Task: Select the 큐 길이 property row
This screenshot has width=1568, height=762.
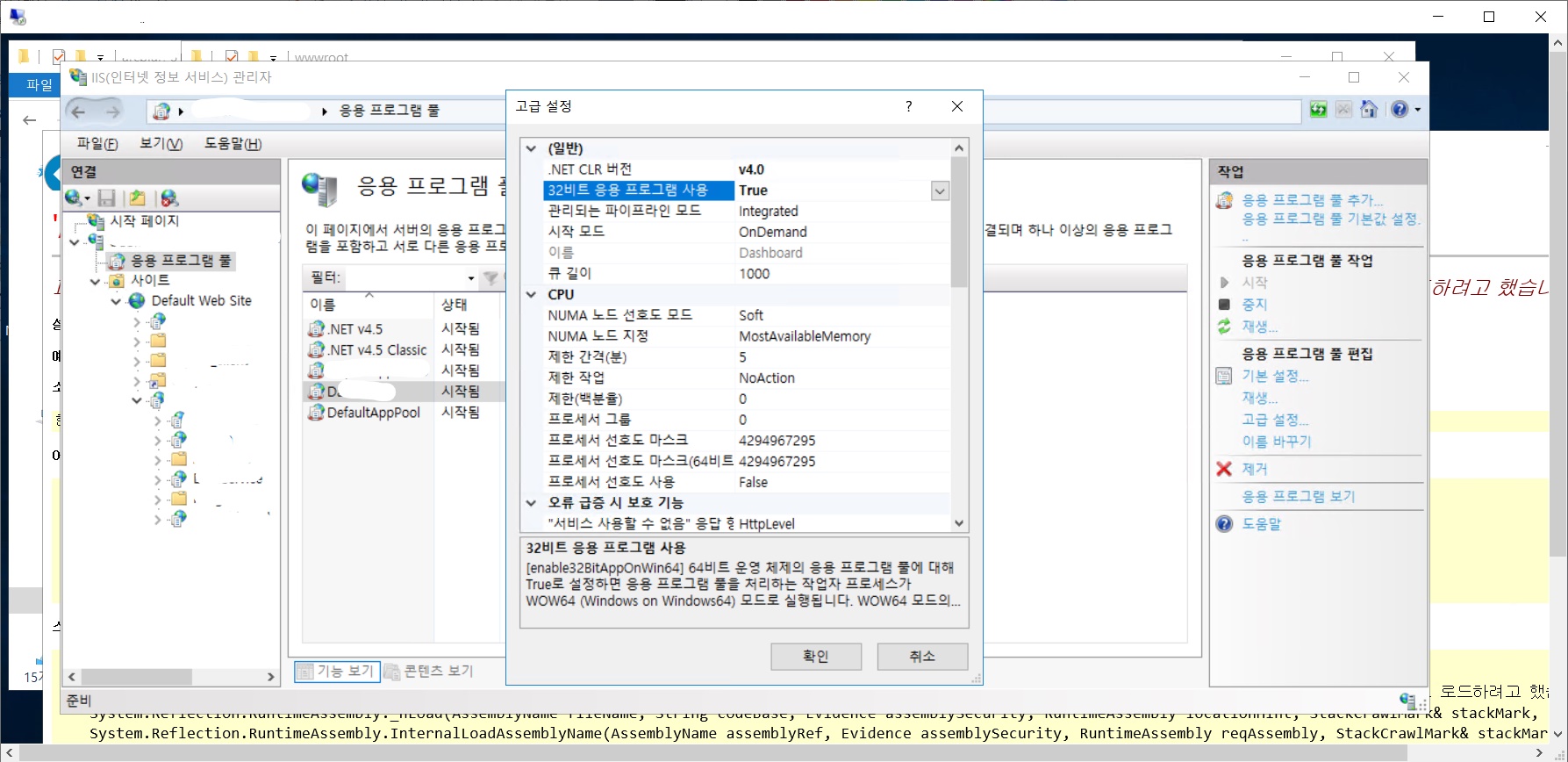Action: pyautogui.click(x=747, y=274)
